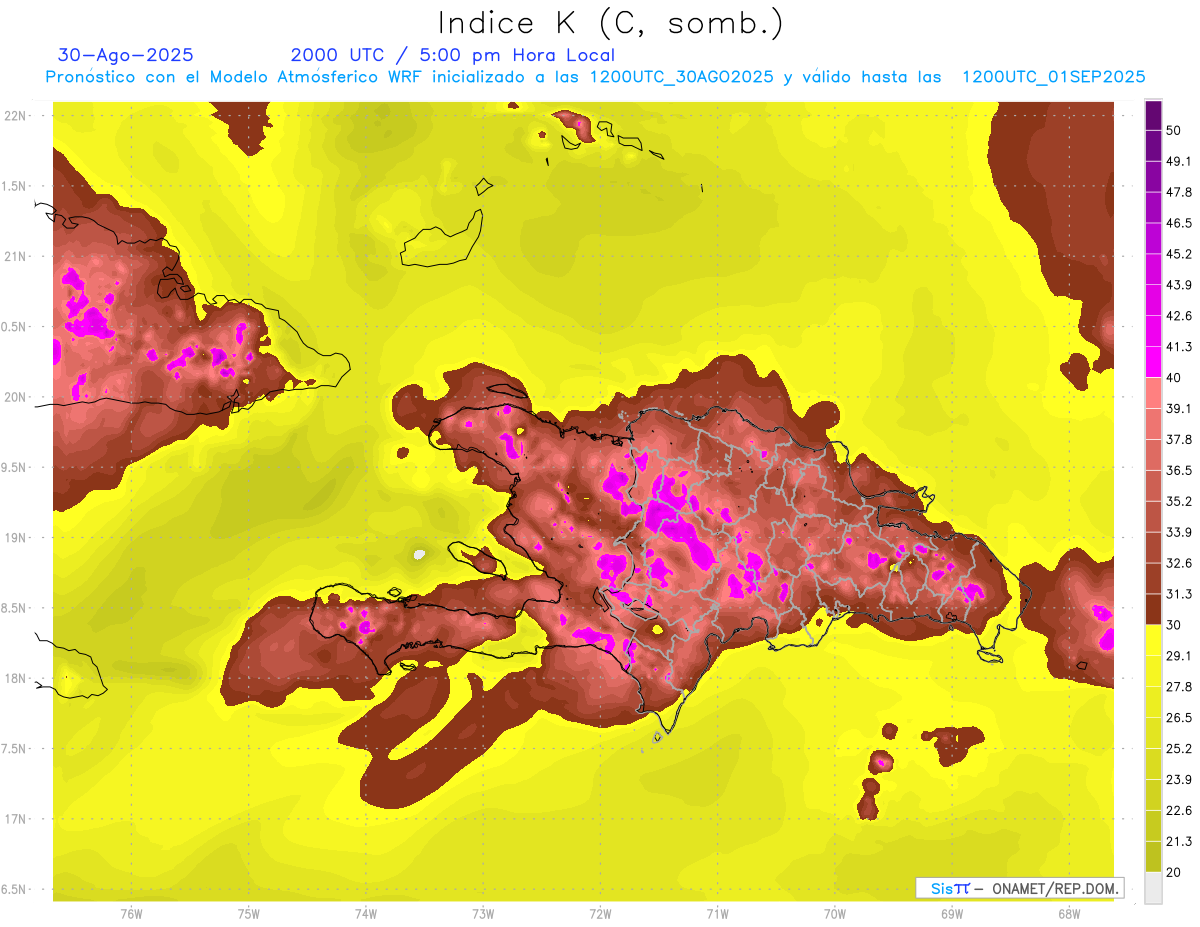Click the "2000 UTC / 5:00 pm Hora Local" text
This screenshot has width=1200, height=927.
(x=452, y=55)
